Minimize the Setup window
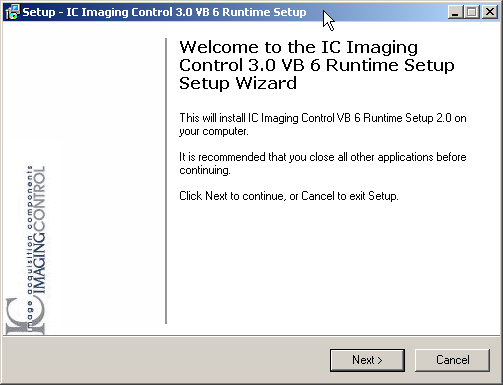Viewport: 503px width, 385px height. pyautogui.click(x=455, y=12)
